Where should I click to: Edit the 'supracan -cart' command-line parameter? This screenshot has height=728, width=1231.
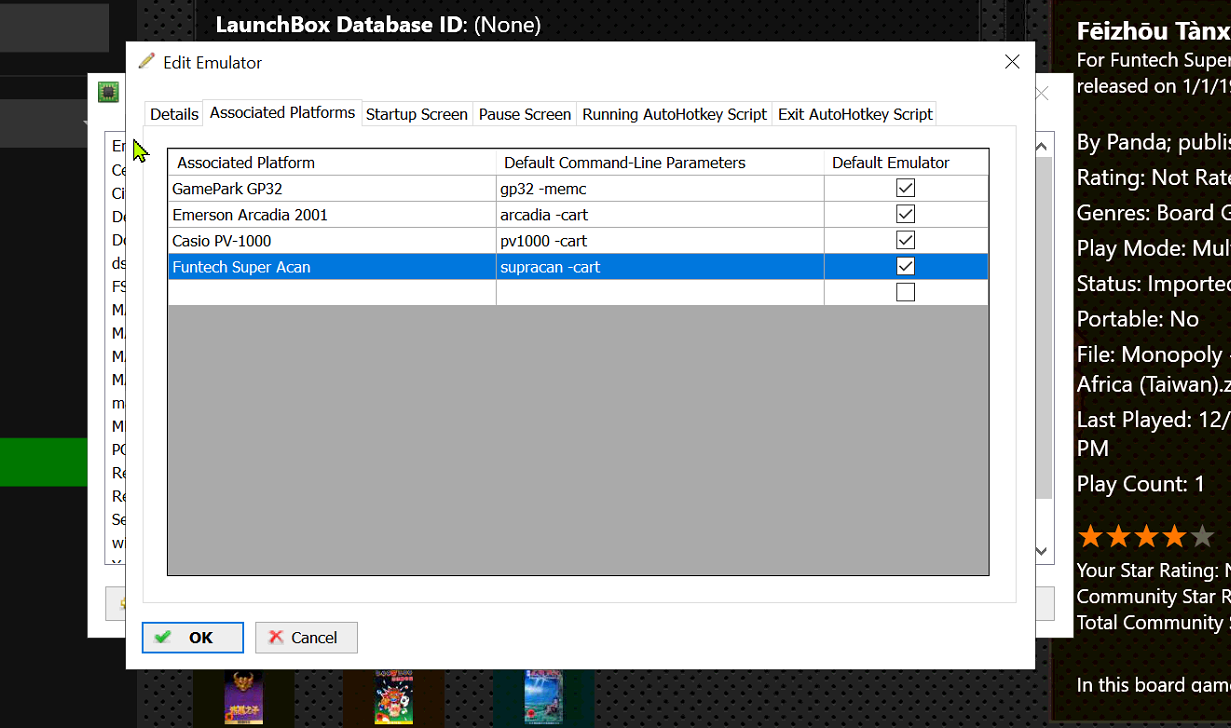[x=660, y=266]
